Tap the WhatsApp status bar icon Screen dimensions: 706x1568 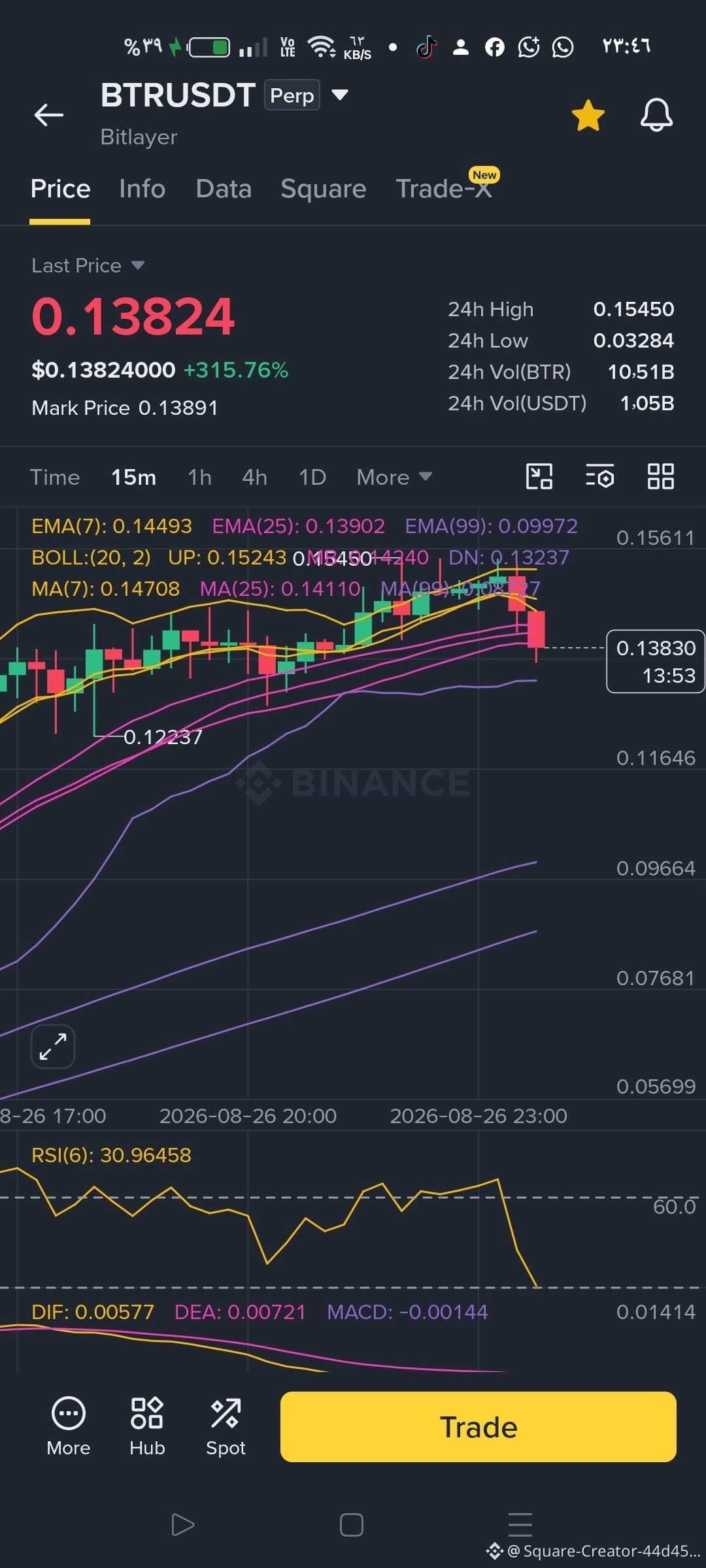tap(563, 47)
